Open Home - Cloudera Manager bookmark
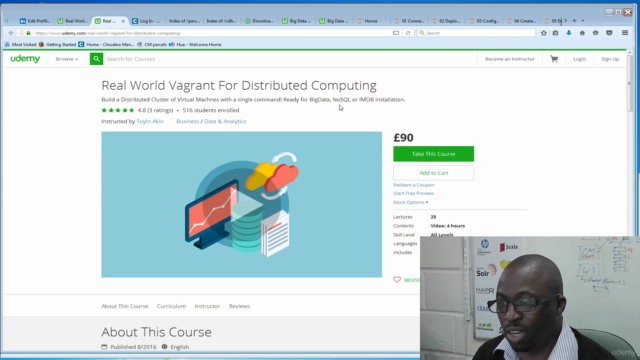The width and height of the screenshot is (640, 360). pos(106,44)
